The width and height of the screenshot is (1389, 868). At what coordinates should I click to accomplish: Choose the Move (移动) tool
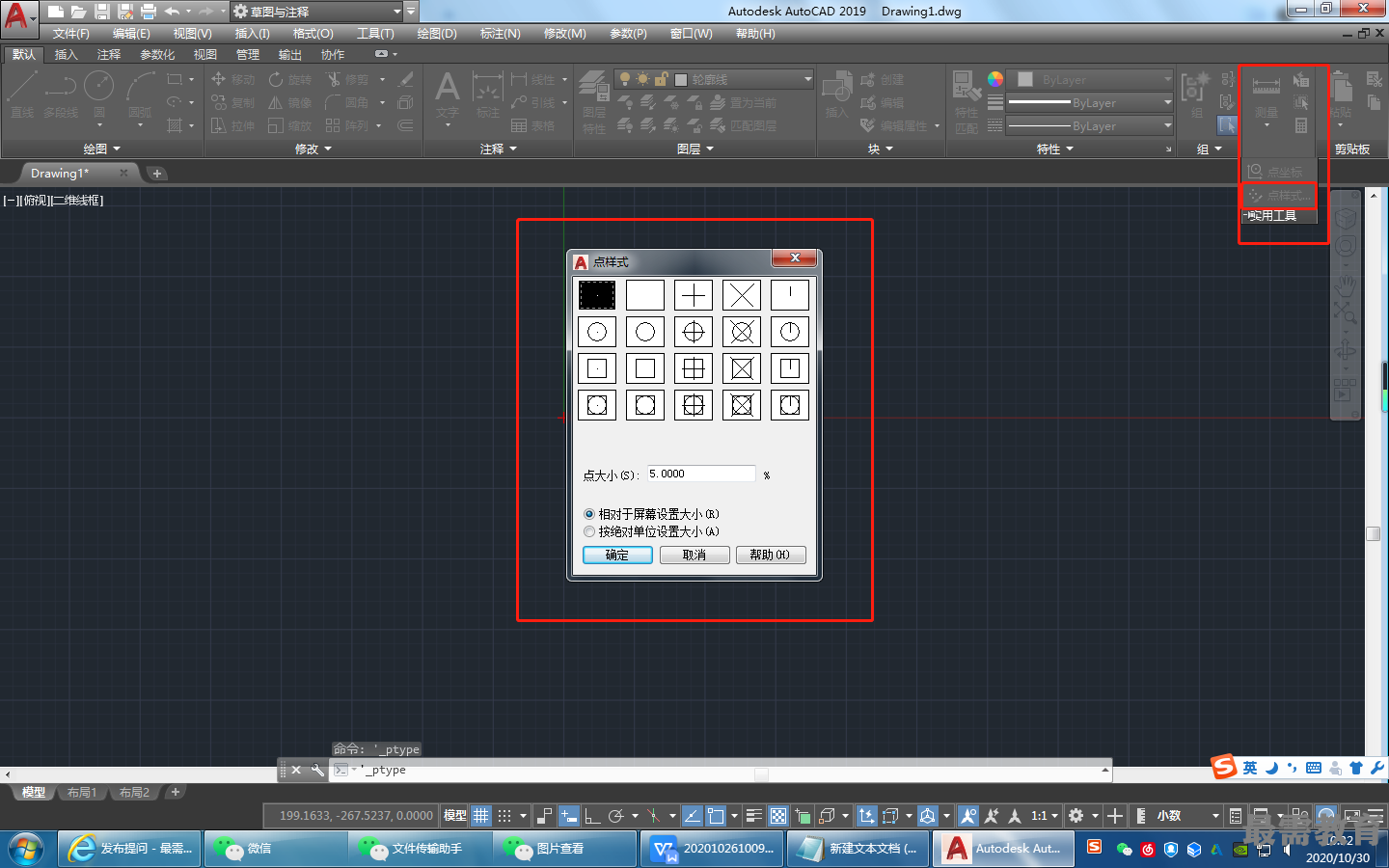point(232,79)
